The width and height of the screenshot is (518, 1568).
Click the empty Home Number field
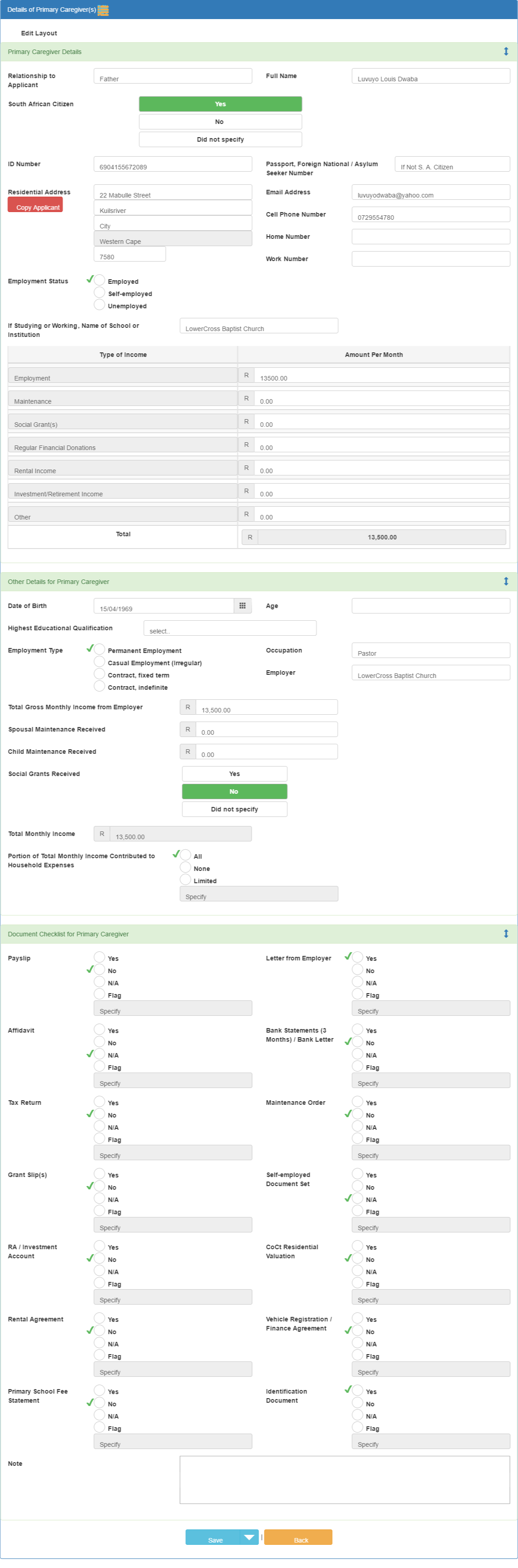431,237
